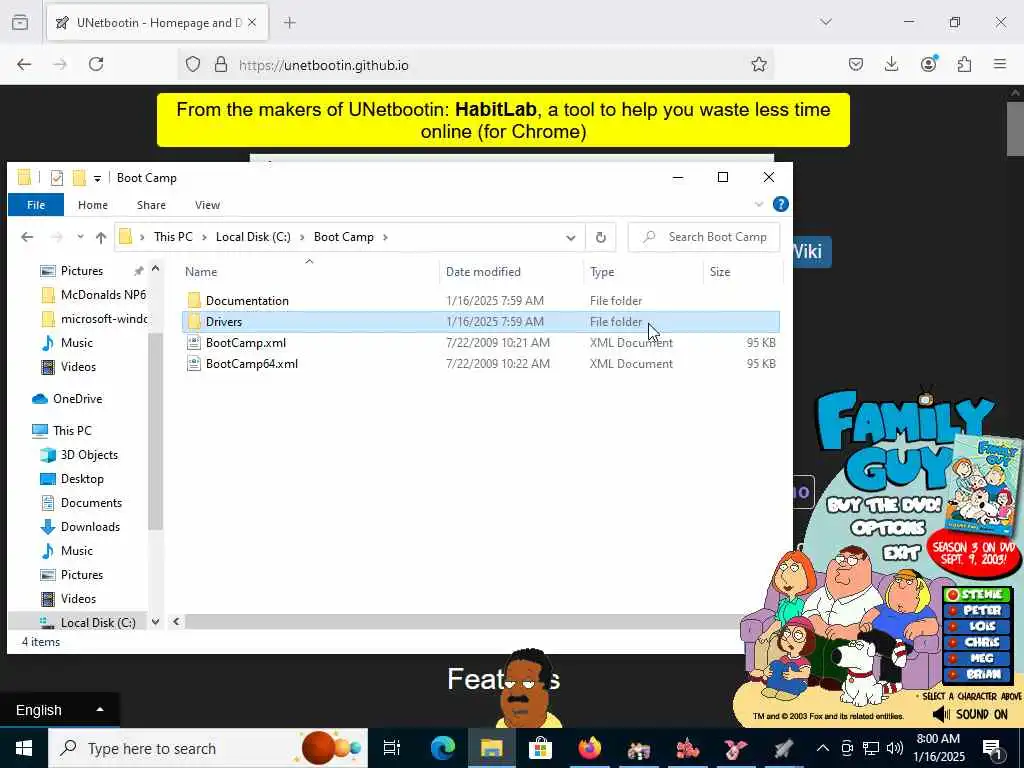Click the Windows Start button

pyautogui.click(x=24, y=748)
